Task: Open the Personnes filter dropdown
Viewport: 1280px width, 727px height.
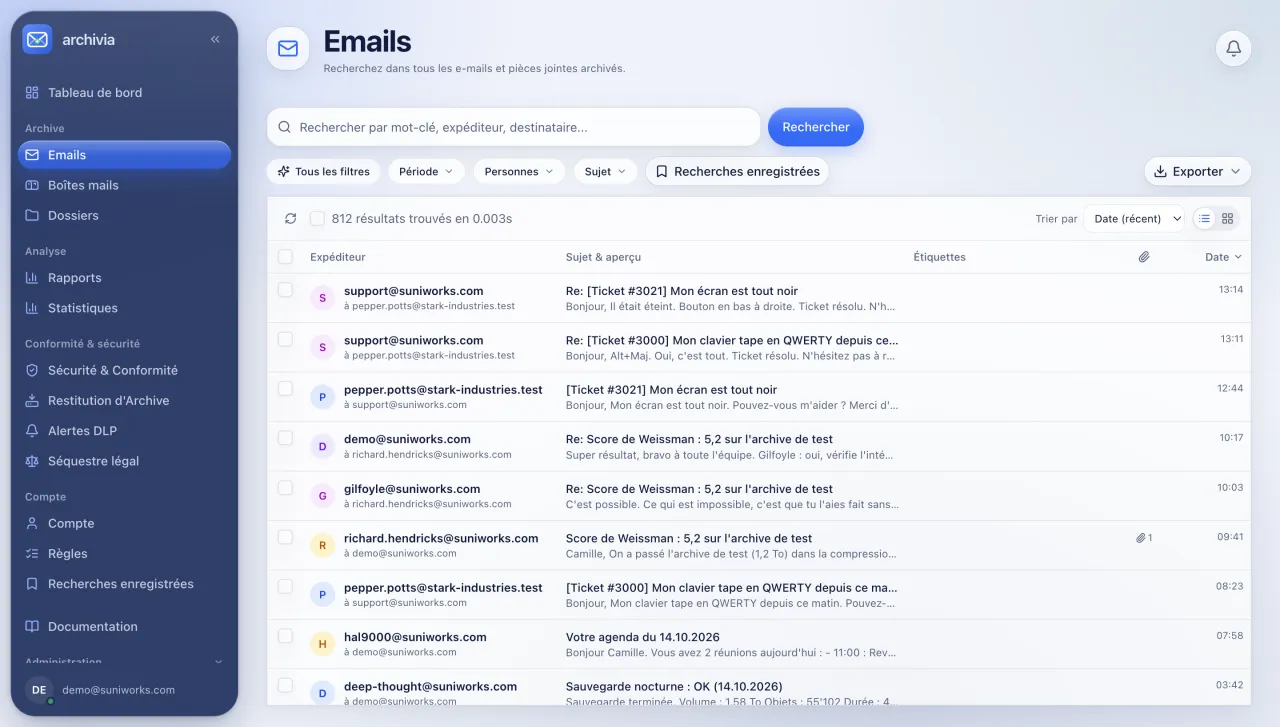Action: tap(519, 171)
